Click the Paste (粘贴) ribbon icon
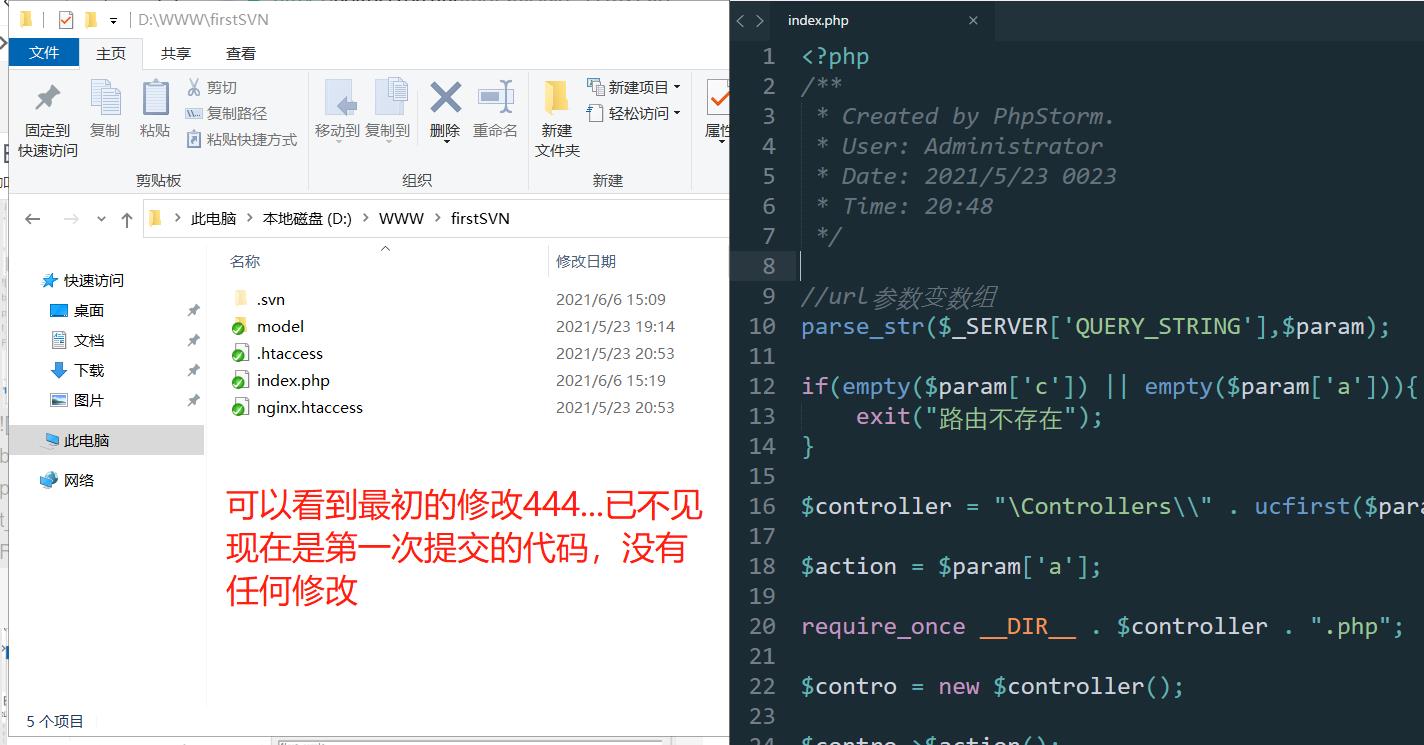 coord(155,98)
